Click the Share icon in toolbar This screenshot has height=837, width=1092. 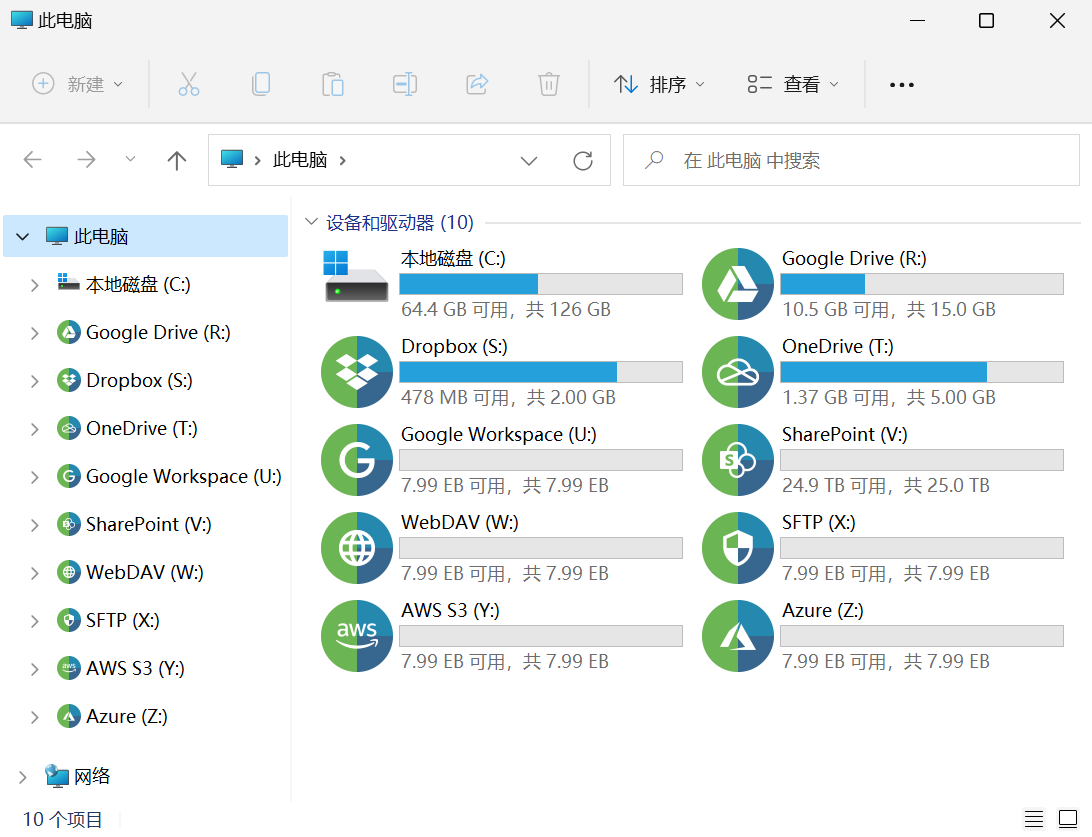coord(477,84)
